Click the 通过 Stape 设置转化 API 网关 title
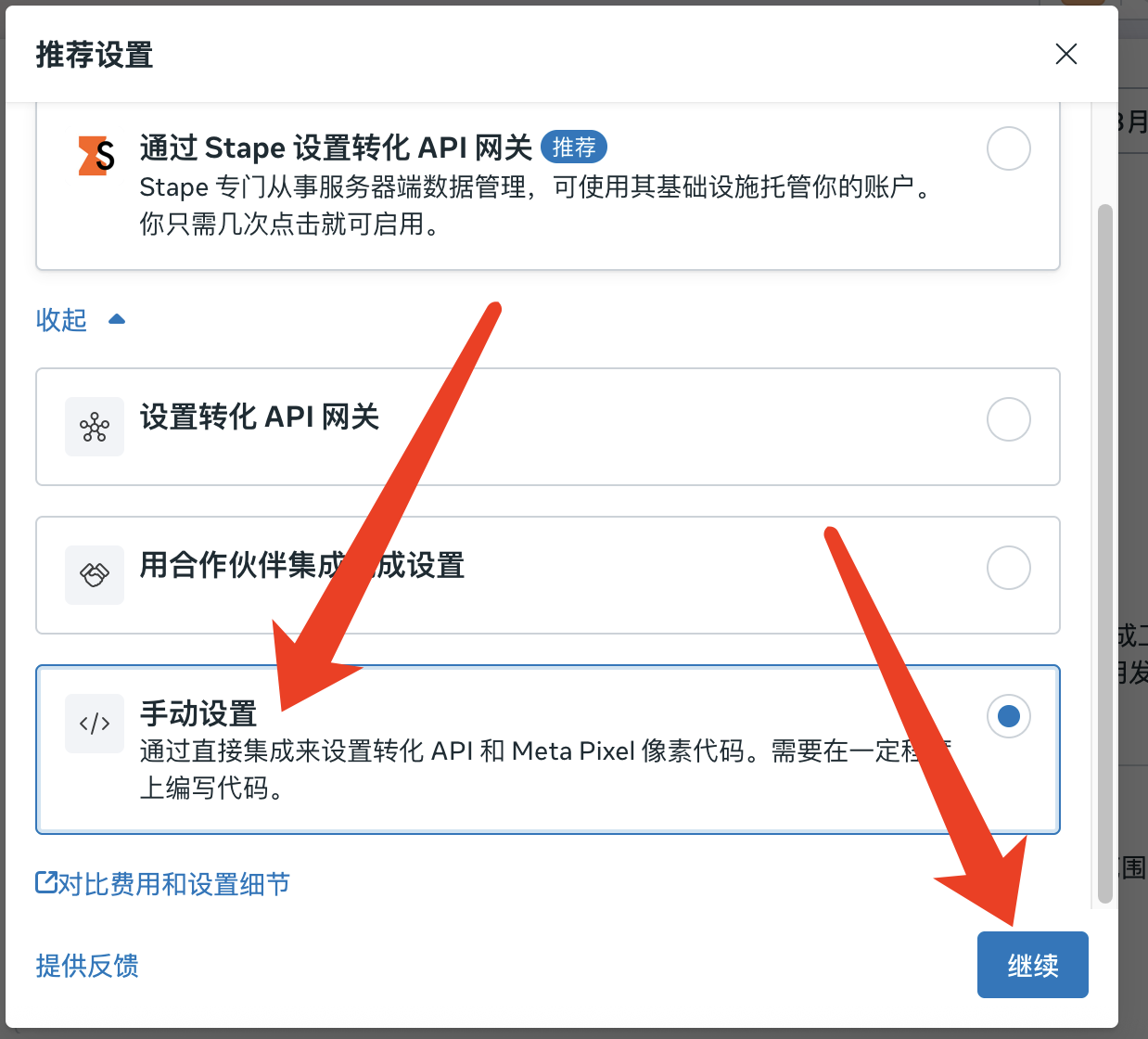 click(x=336, y=148)
